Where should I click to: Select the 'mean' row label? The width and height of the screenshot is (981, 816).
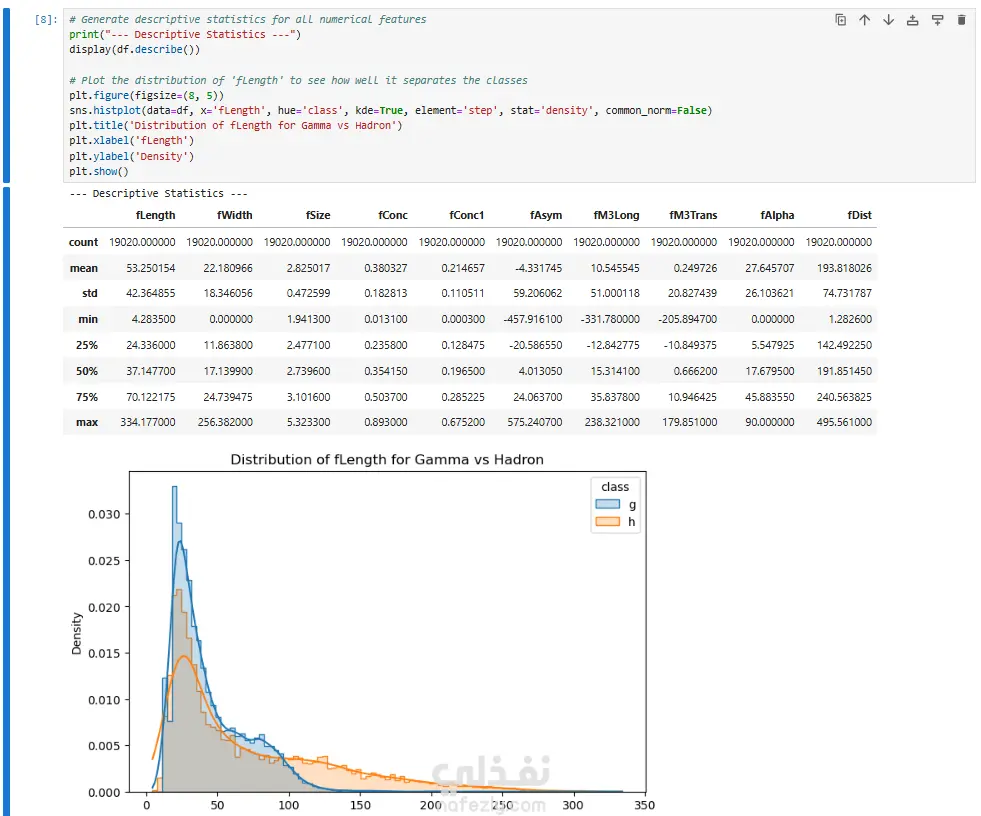(84, 268)
